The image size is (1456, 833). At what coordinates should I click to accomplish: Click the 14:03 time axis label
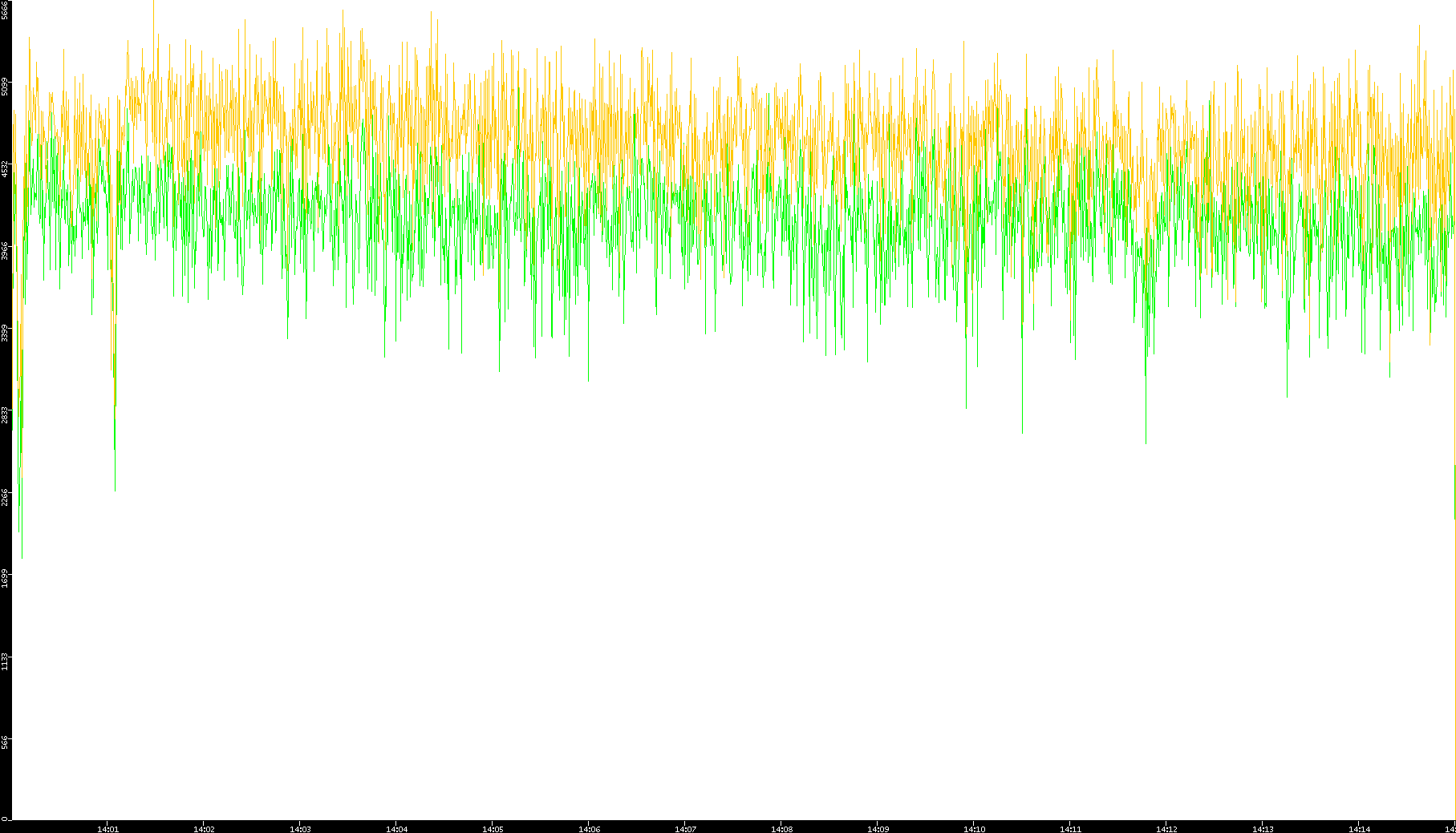(300, 829)
